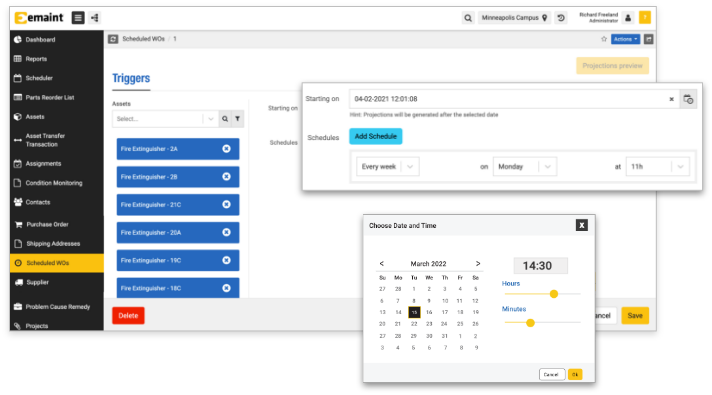The width and height of the screenshot is (712, 395).
Task: Select March 22 in the calendar
Action: [x=414, y=324]
